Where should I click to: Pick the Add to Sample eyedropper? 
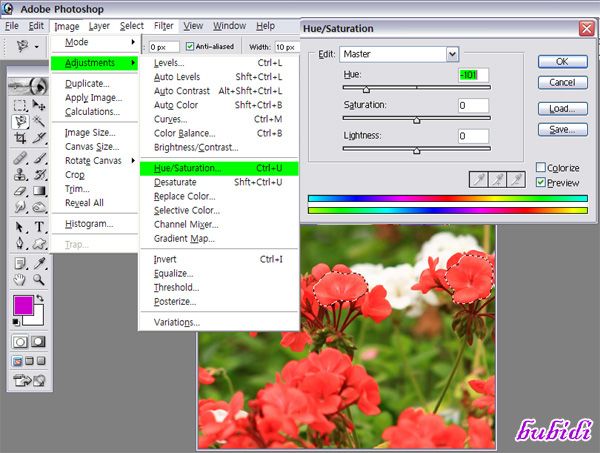(x=497, y=179)
